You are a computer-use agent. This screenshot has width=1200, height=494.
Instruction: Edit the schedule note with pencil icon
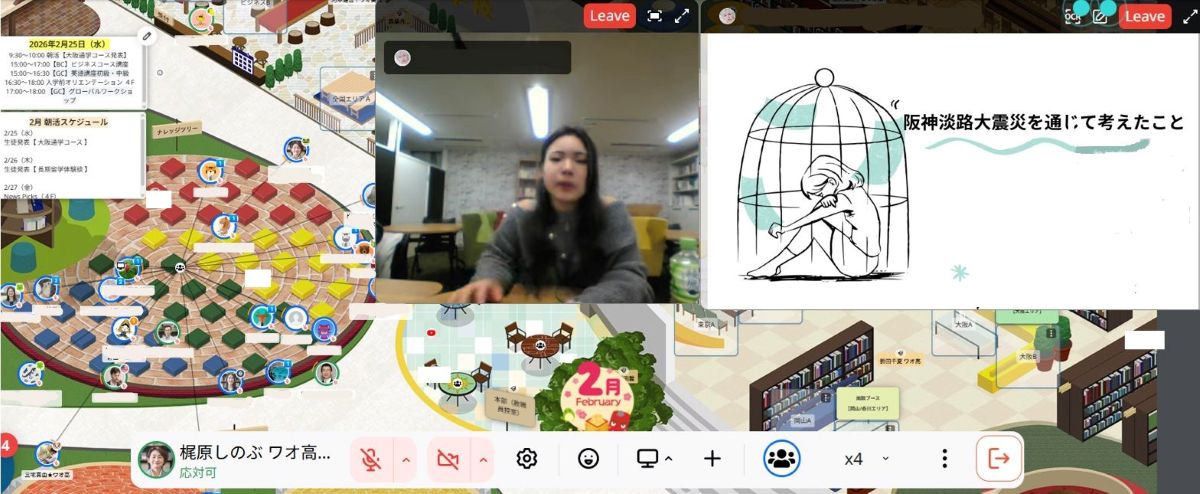pos(146,36)
